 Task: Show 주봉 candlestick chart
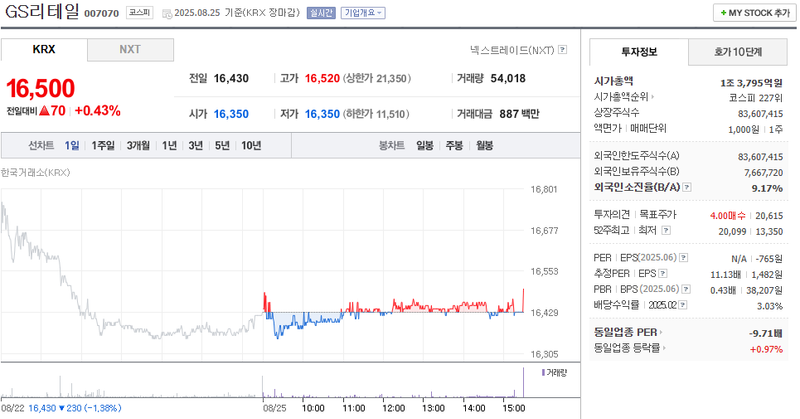454,145
